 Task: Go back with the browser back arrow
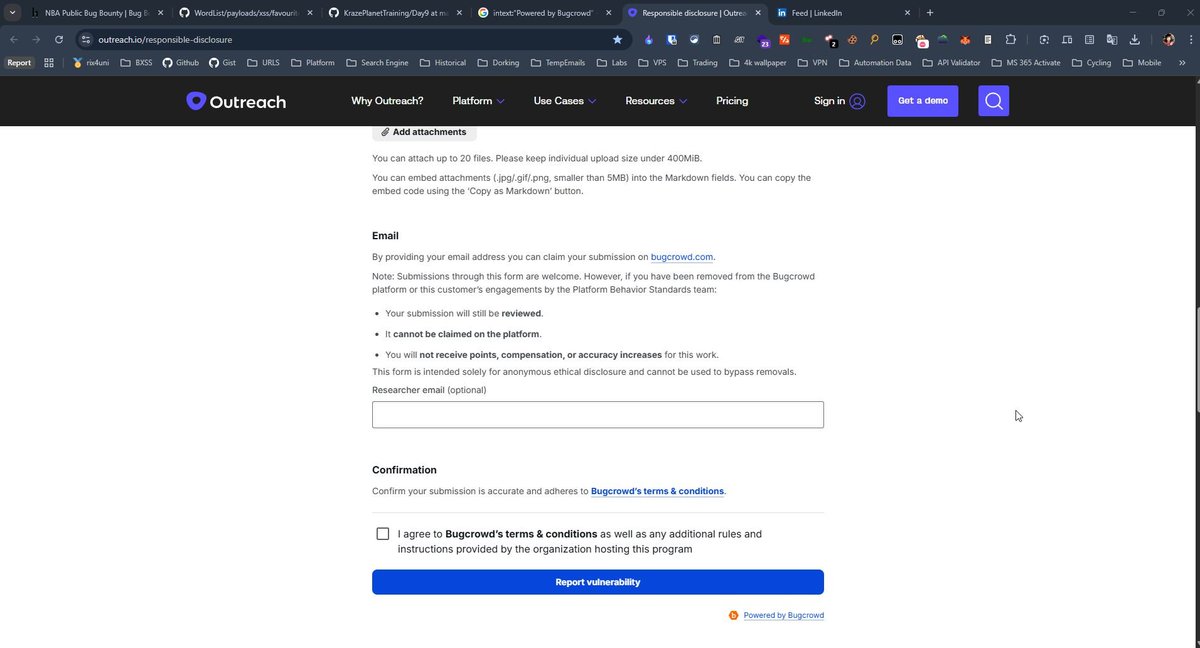pos(14,39)
